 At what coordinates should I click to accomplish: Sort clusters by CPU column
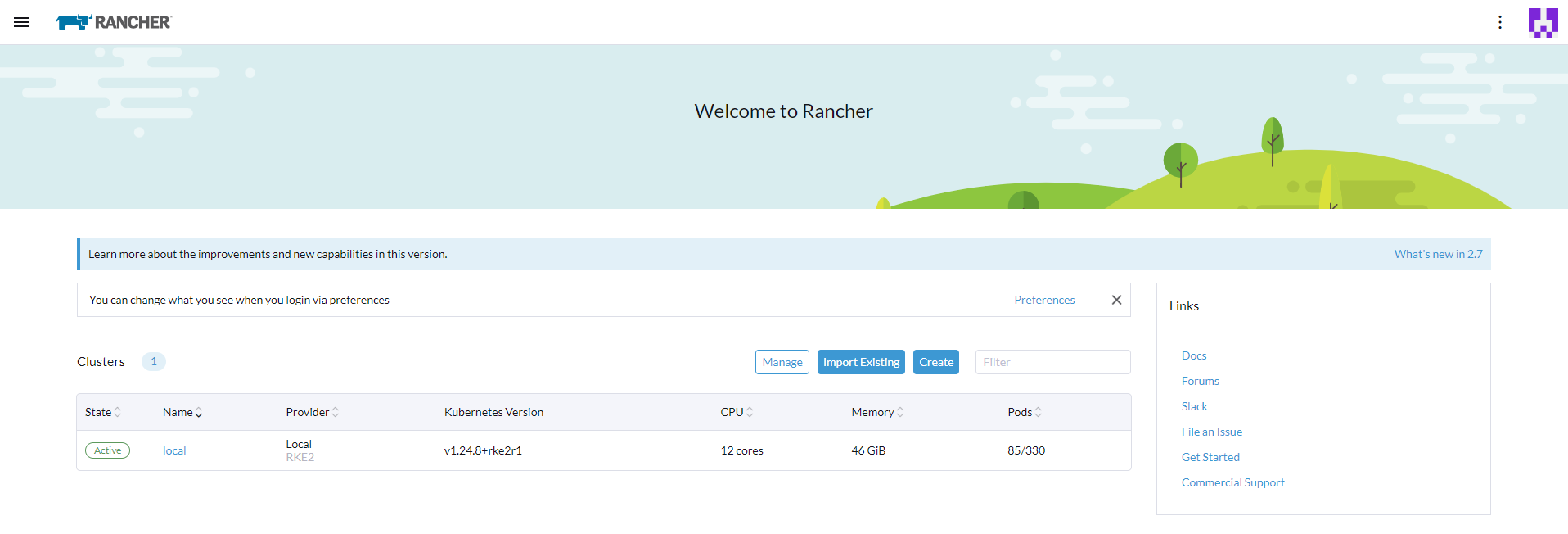[737, 412]
